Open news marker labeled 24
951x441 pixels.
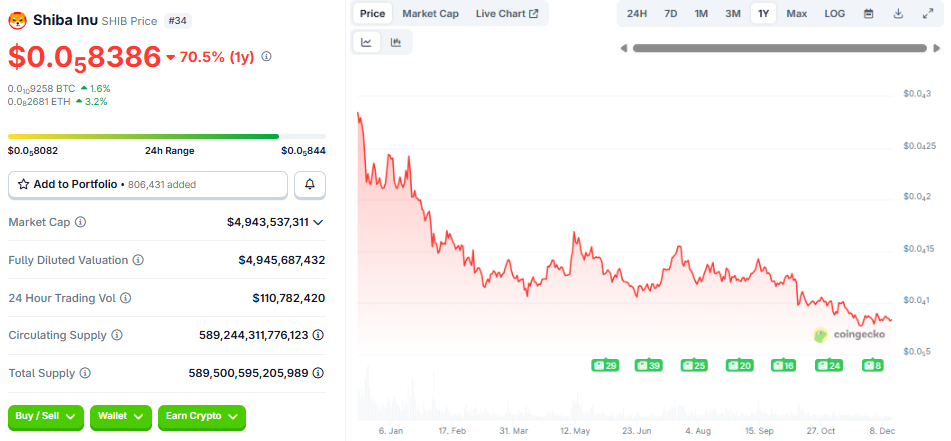coord(829,365)
